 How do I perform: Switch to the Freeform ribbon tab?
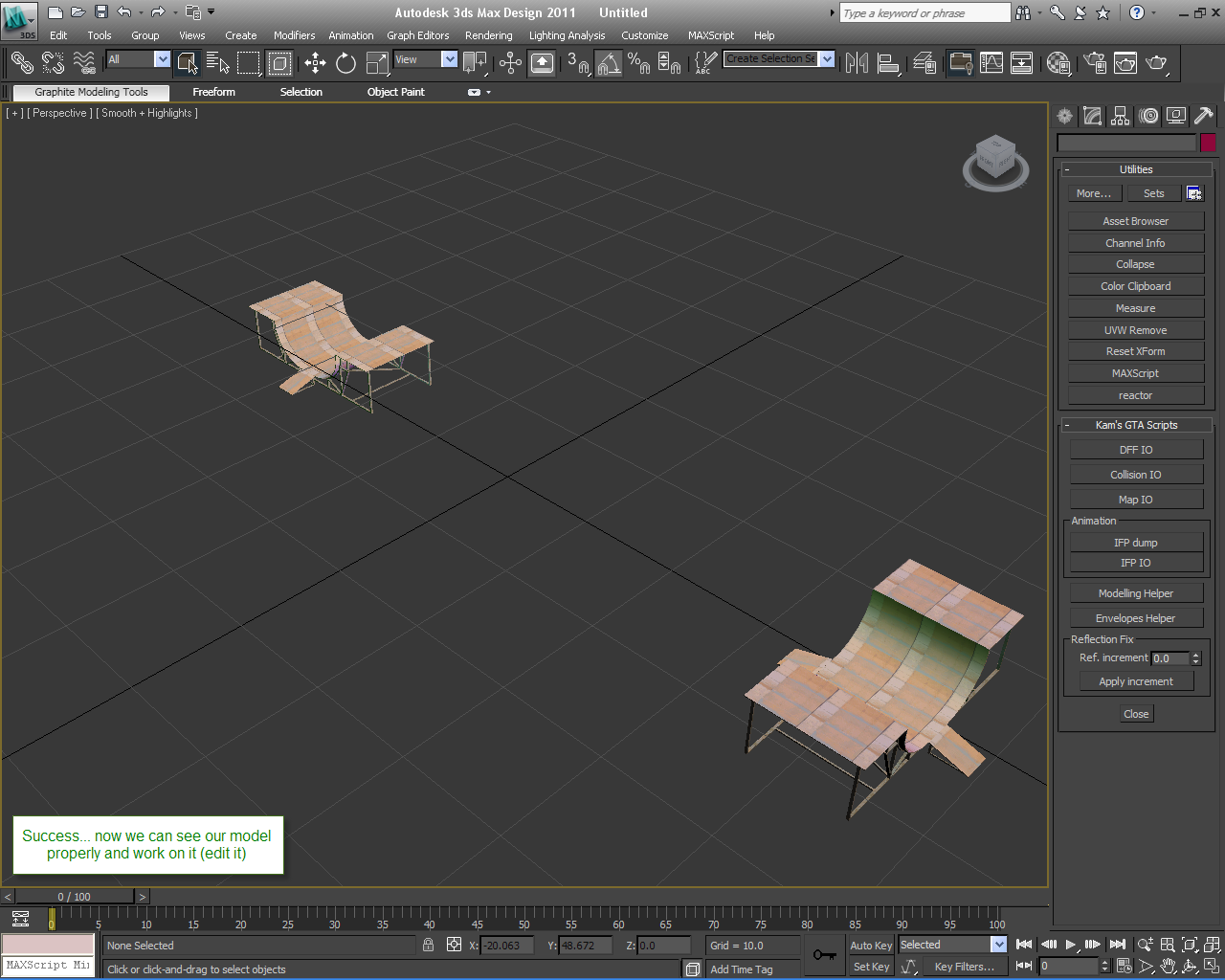tap(213, 92)
